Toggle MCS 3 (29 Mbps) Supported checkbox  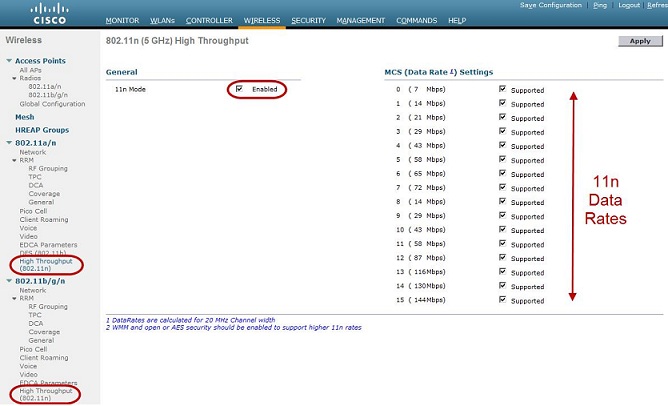click(502, 131)
